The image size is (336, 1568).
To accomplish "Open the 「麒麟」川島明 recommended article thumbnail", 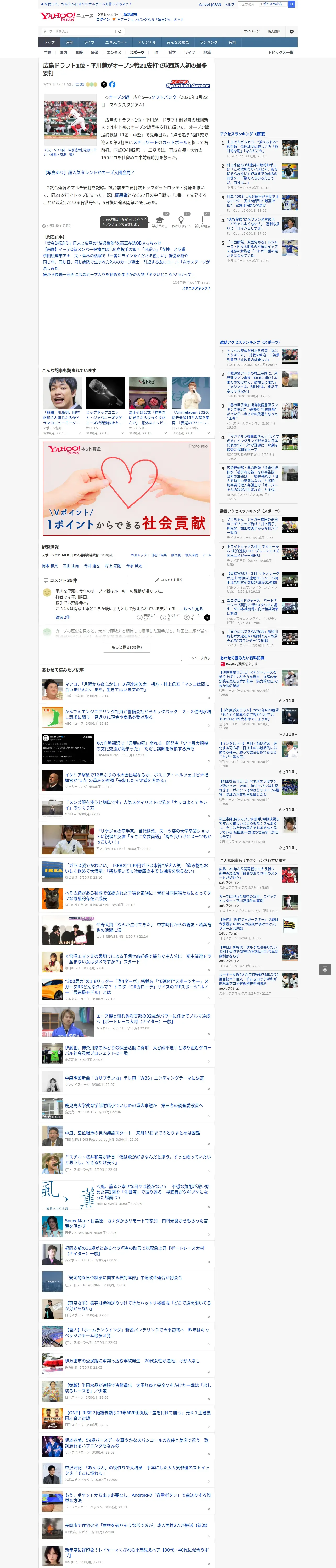I will pos(62,393).
